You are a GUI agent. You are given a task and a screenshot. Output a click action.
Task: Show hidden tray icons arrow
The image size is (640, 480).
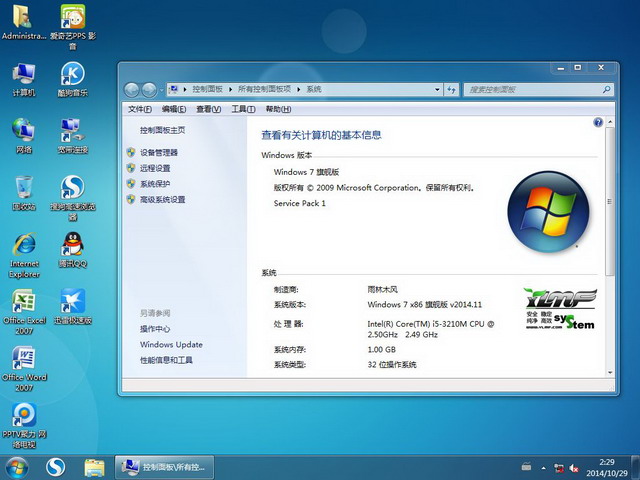click(x=543, y=468)
